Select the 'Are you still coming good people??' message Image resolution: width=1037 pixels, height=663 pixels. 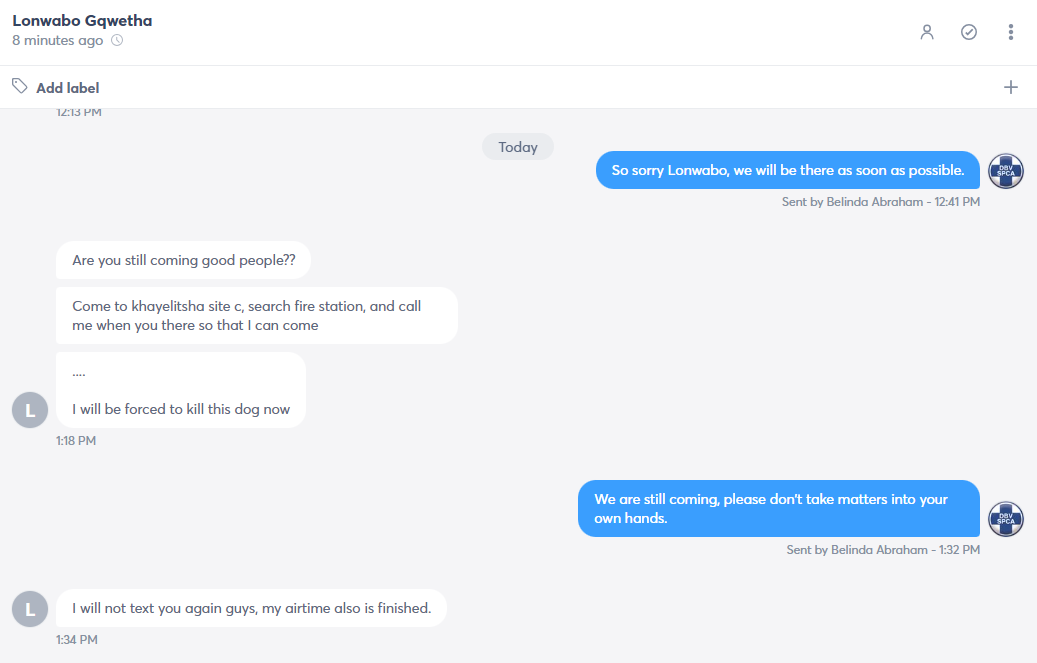pos(183,260)
